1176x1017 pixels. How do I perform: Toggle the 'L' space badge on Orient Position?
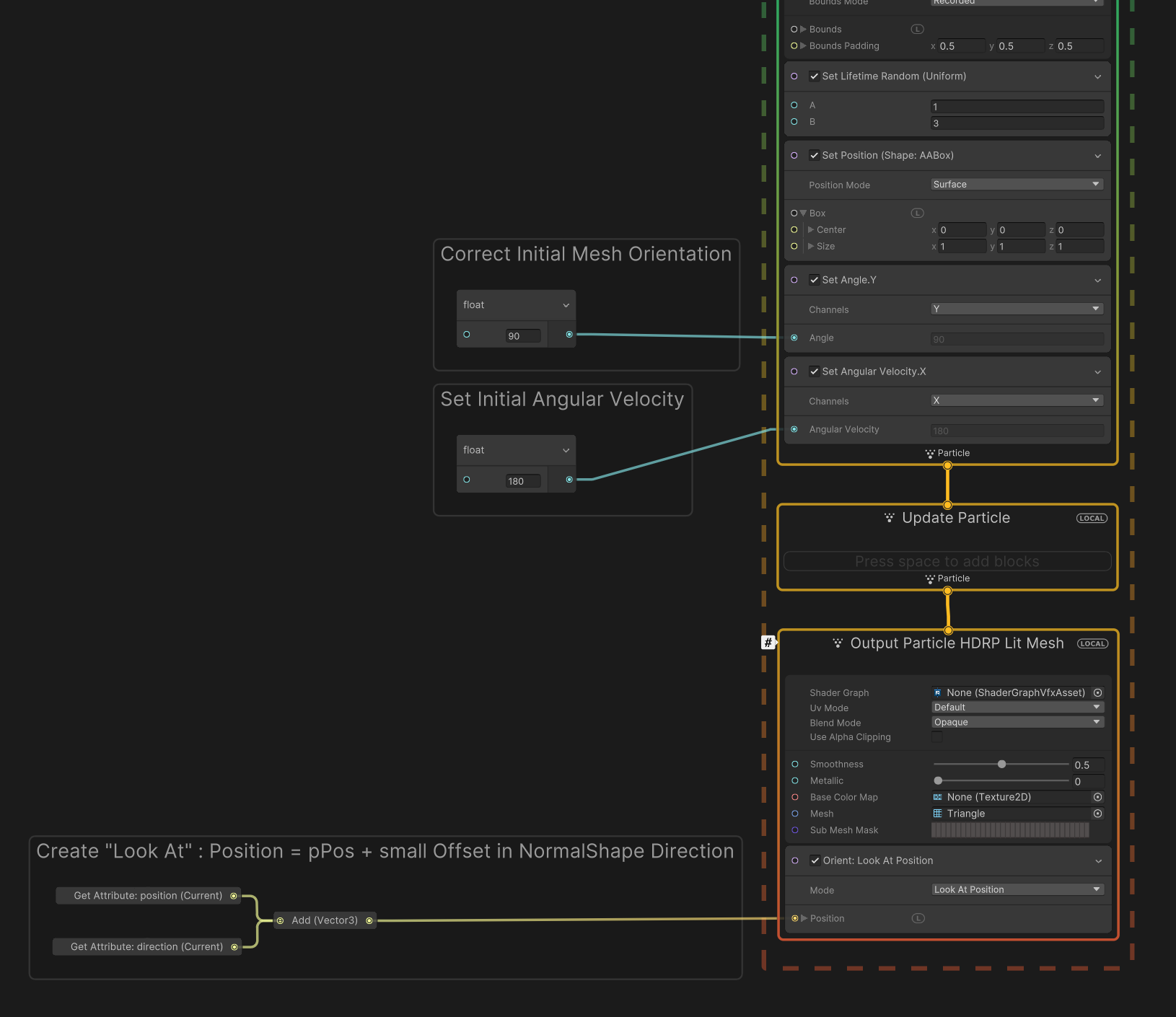click(918, 918)
